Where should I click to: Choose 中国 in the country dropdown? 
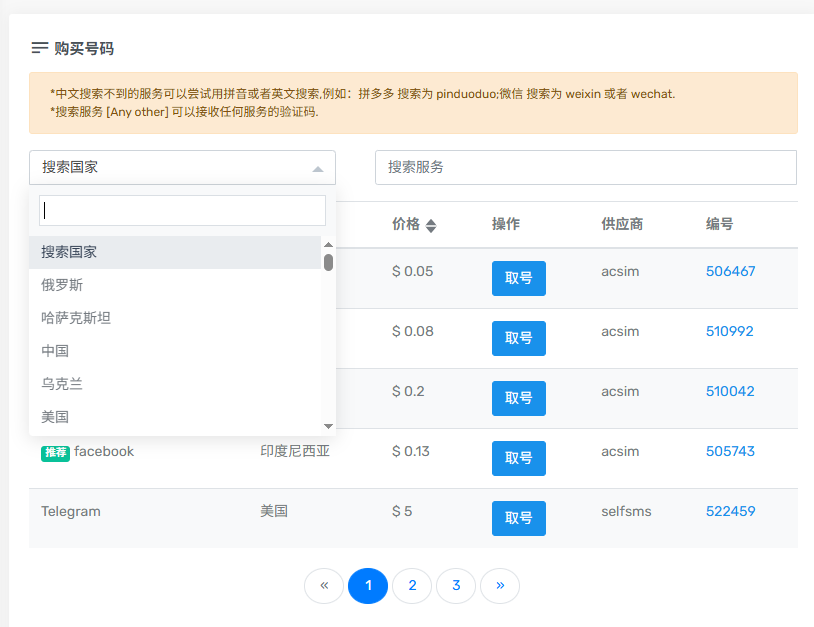click(55, 351)
